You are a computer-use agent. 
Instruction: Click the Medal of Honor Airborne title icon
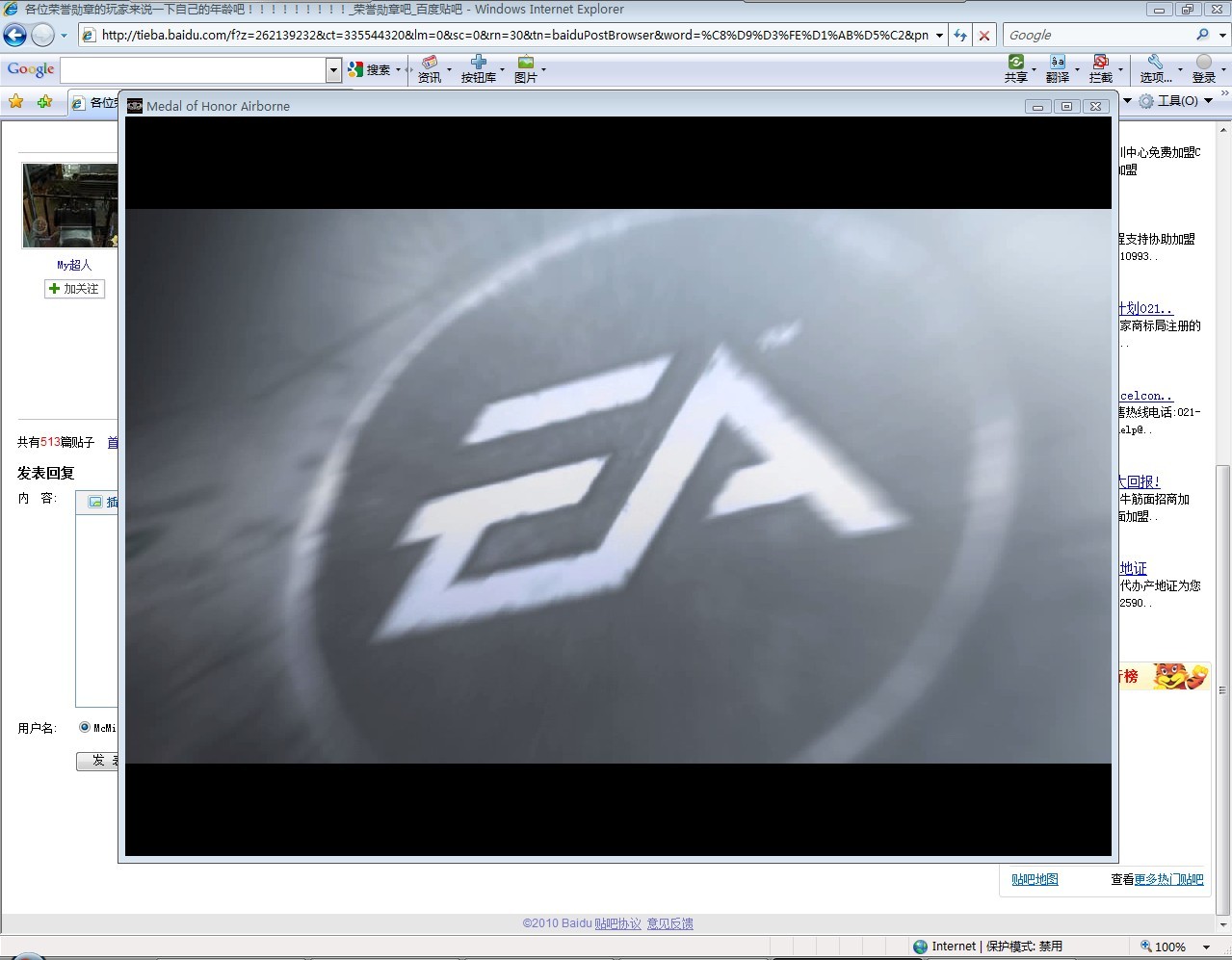coord(135,106)
